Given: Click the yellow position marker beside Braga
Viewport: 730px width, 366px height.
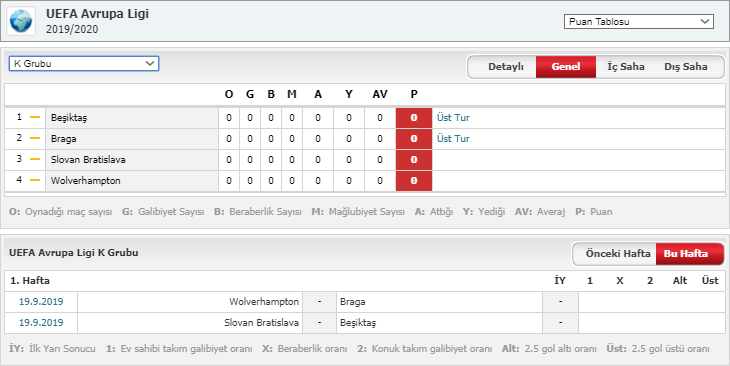Looking at the screenshot, I should pos(35,138).
